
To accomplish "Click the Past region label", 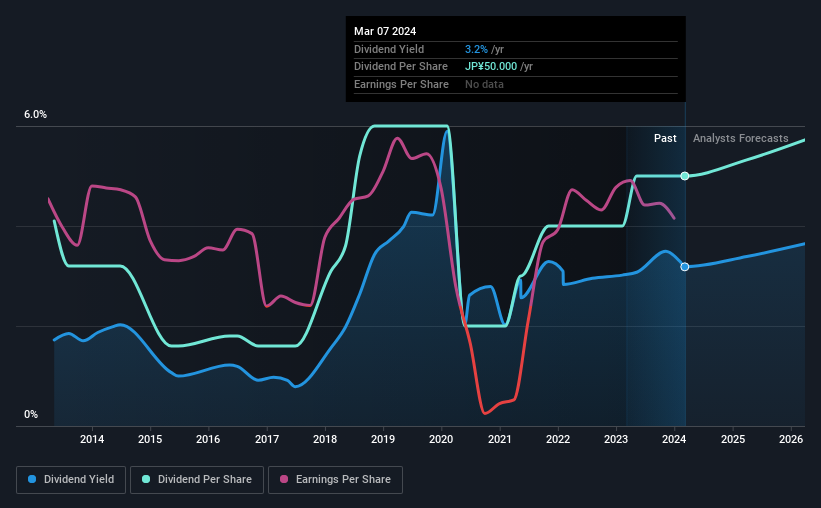I will click(665, 138).
